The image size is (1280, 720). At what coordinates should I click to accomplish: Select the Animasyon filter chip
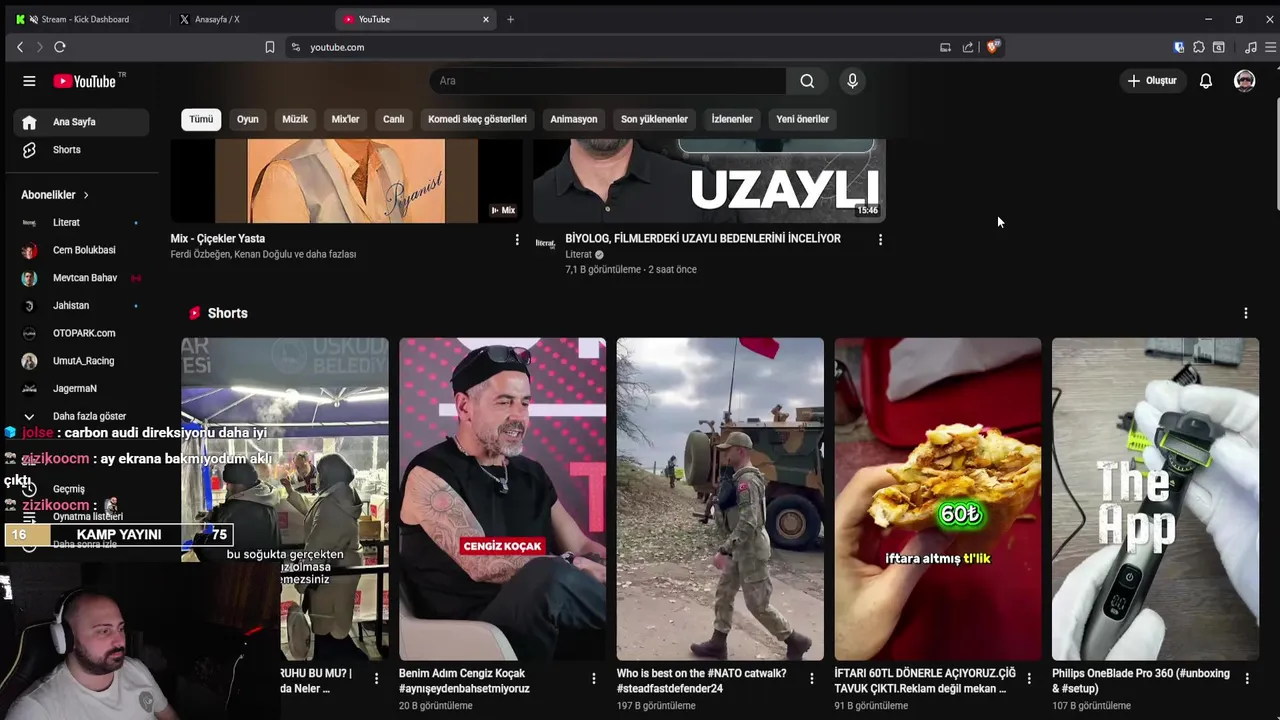click(574, 119)
